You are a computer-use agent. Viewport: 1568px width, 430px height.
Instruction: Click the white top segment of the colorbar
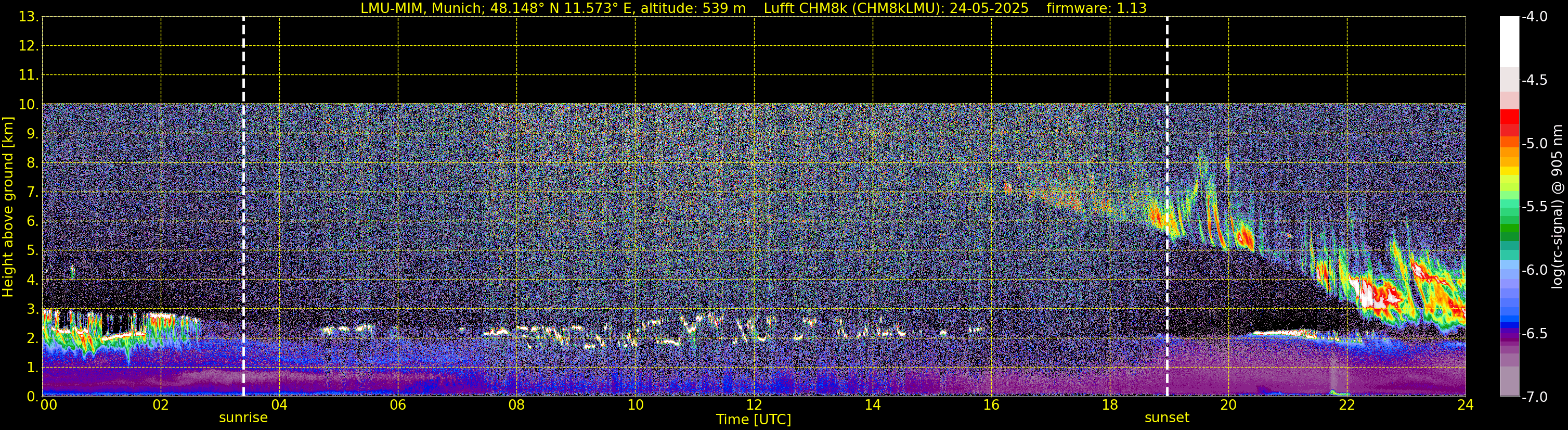click(x=1510, y=42)
